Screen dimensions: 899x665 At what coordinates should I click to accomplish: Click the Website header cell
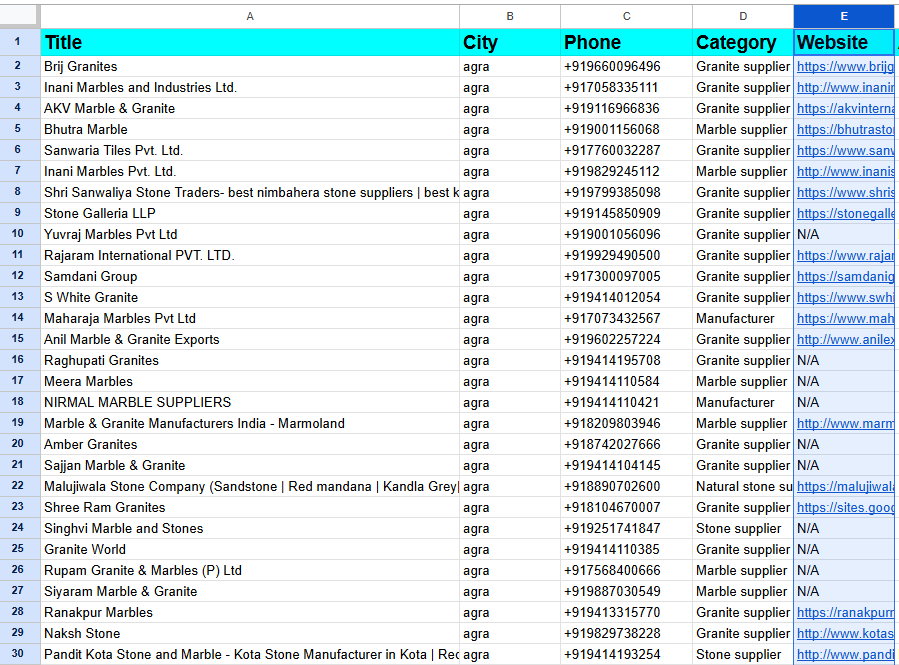[x=844, y=42]
